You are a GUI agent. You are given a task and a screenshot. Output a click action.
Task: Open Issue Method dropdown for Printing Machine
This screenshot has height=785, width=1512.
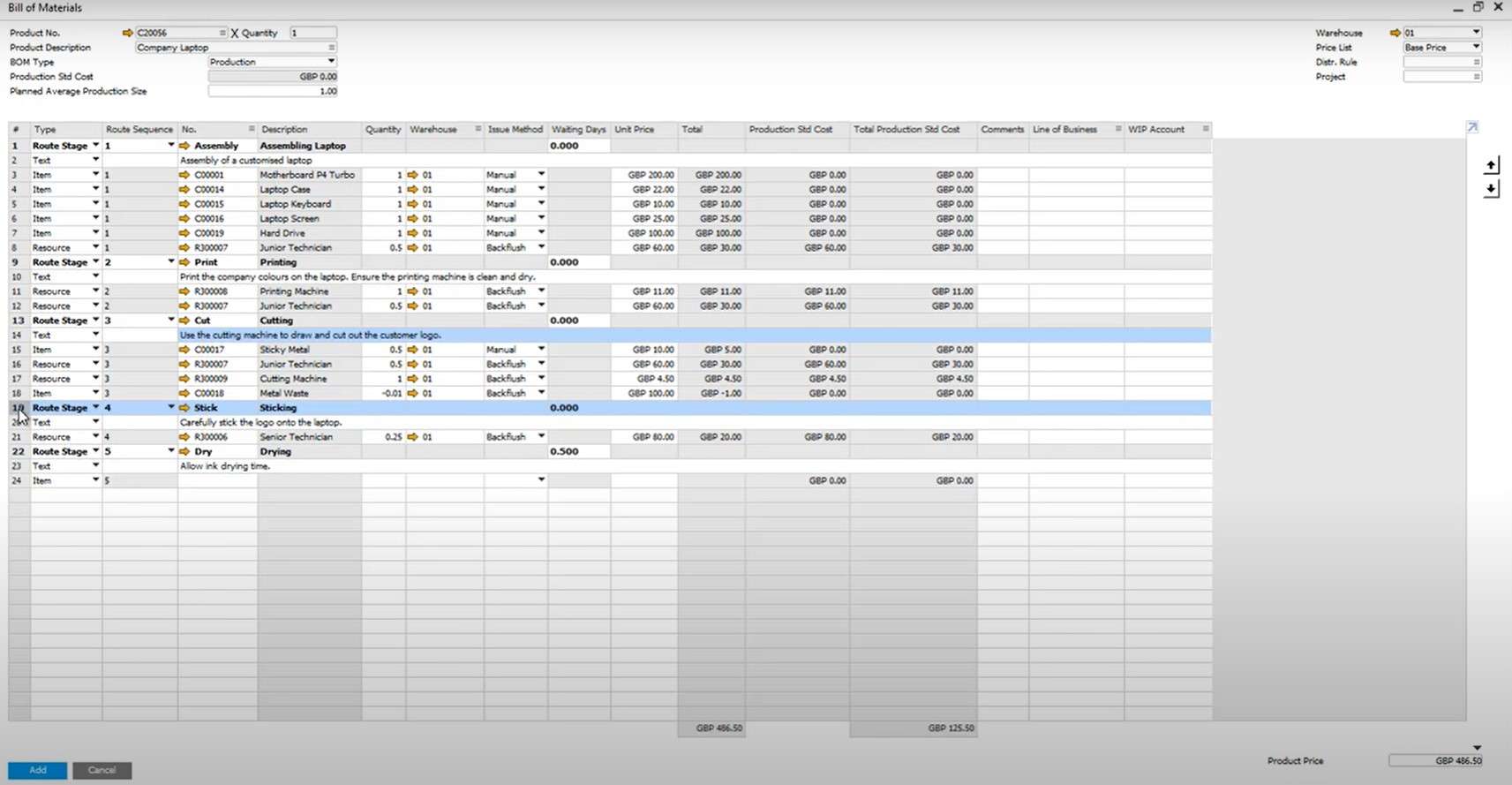(x=541, y=291)
